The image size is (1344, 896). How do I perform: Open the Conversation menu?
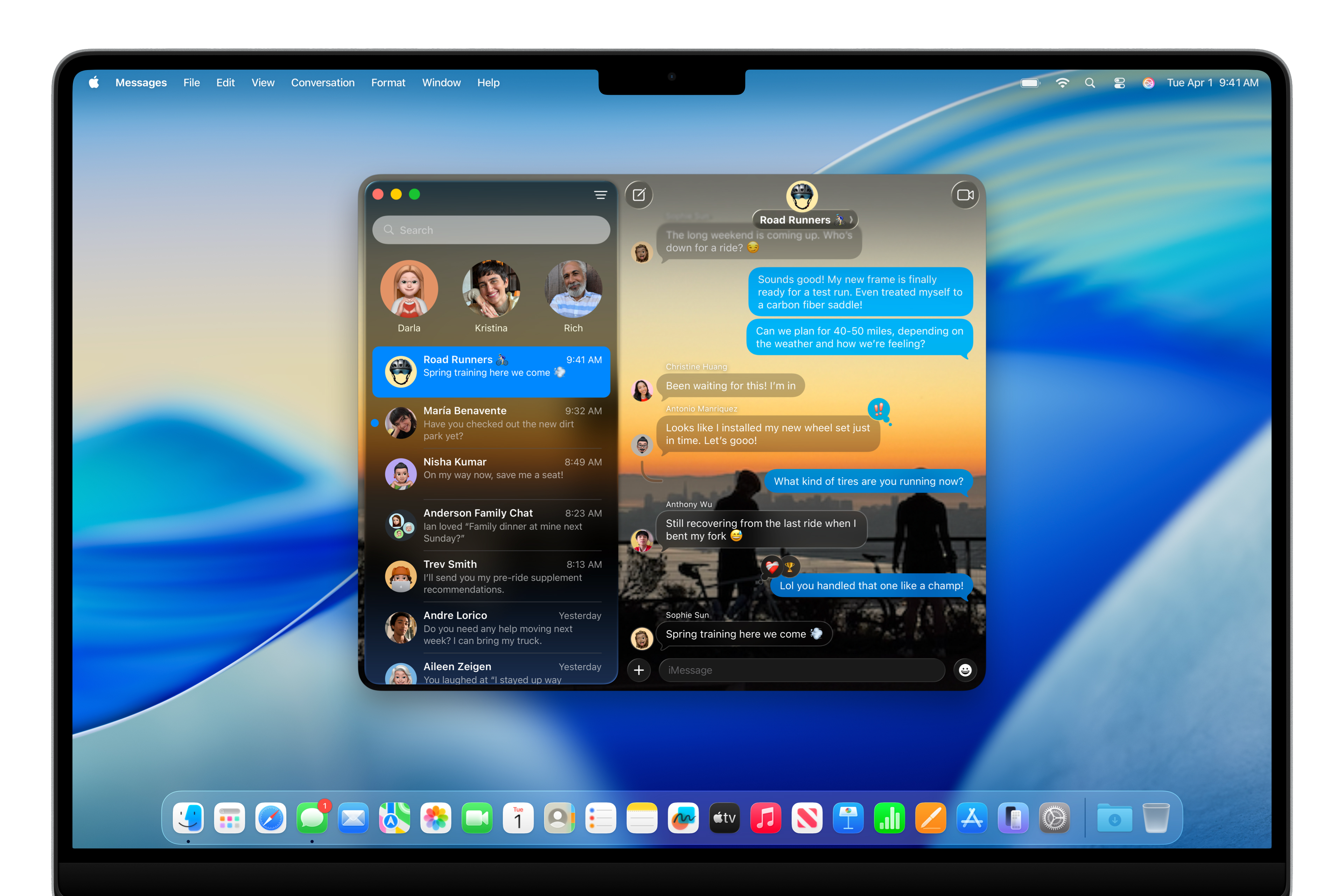(x=322, y=82)
